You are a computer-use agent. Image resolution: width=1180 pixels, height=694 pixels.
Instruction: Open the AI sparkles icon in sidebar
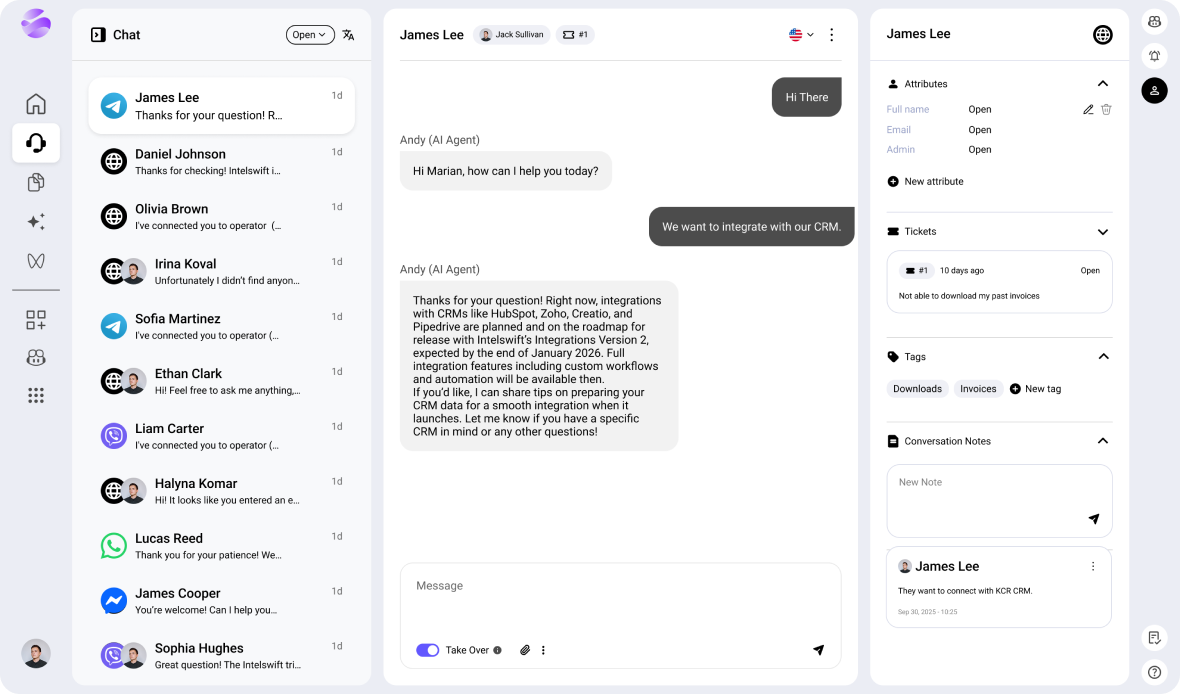[36, 222]
